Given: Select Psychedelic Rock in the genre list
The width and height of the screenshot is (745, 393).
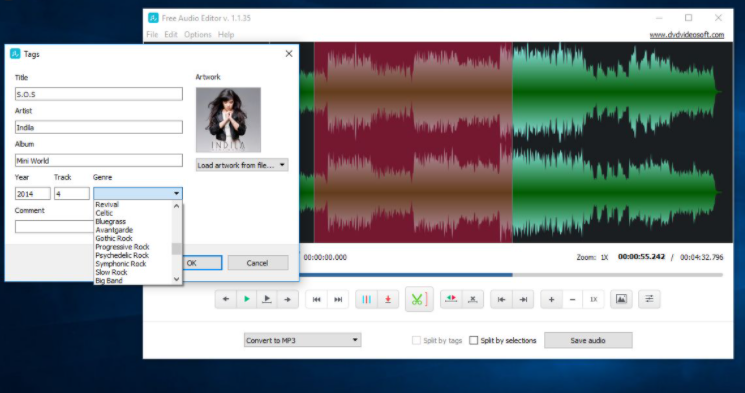Looking at the screenshot, I should click(x=133, y=256).
